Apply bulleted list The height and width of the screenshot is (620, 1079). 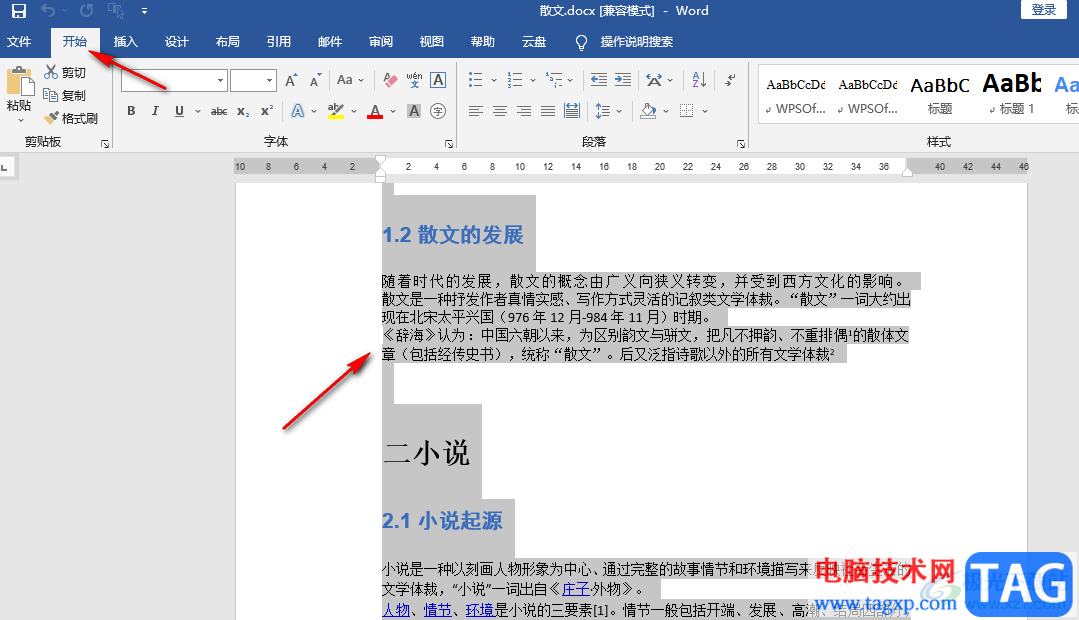[x=476, y=81]
